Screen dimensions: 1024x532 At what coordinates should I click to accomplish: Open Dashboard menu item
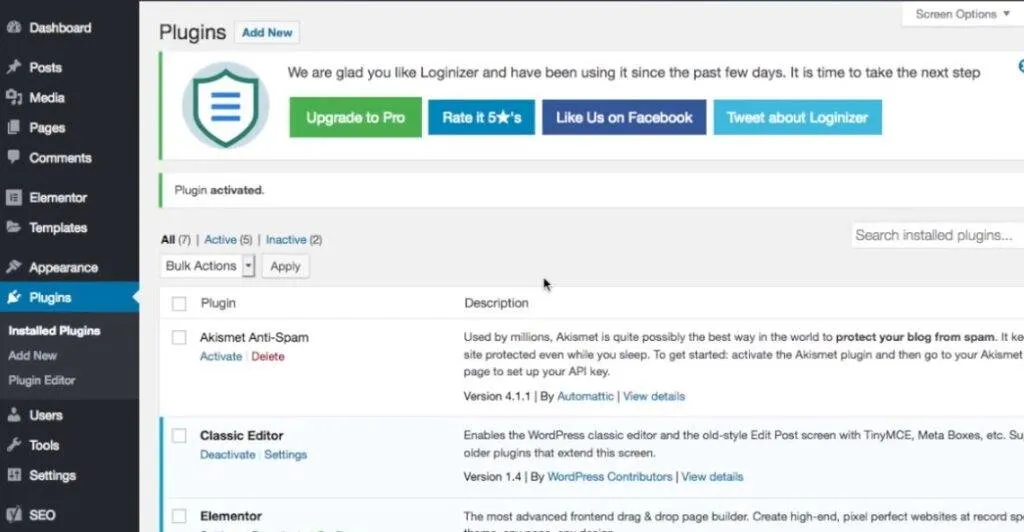point(60,27)
